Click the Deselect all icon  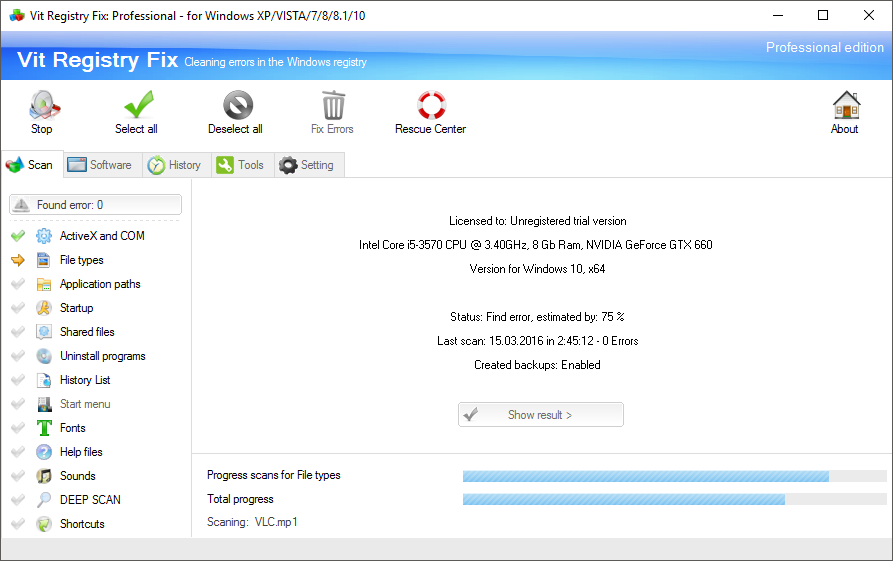(x=237, y=105)
